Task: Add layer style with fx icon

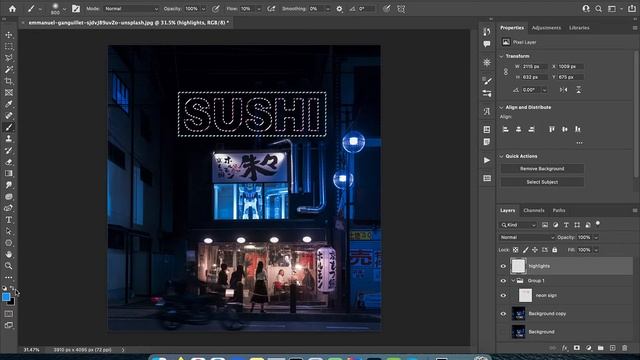Action: pos(564,348)
